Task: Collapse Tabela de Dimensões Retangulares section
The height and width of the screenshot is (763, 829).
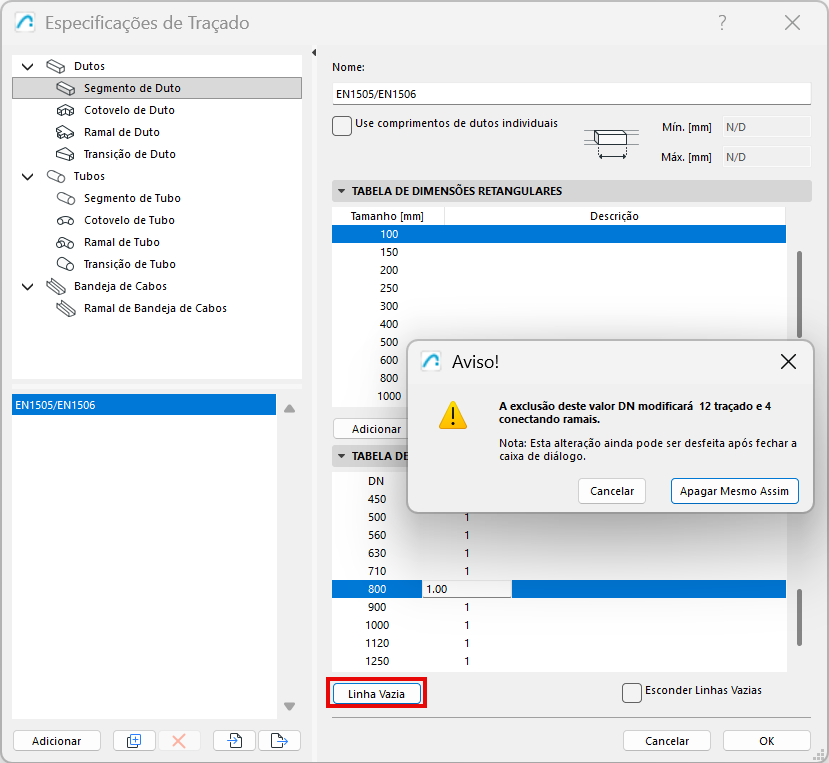Action: click(x=342, y=191)
